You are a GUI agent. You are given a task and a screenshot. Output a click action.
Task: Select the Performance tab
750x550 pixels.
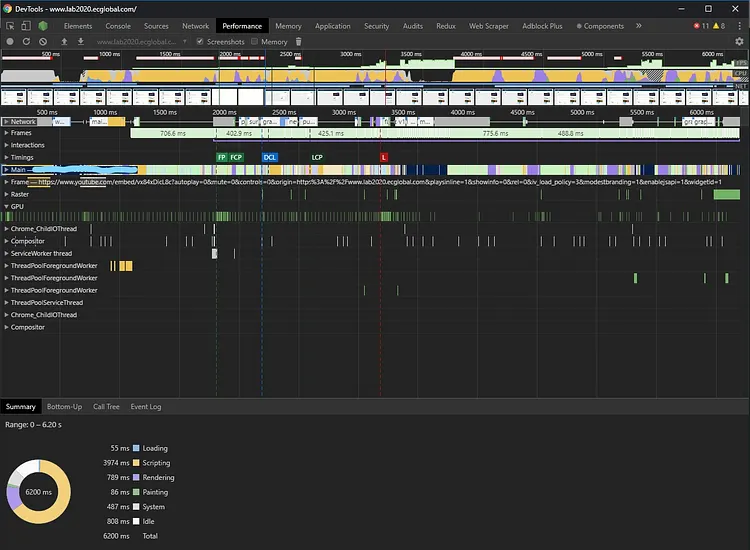[x=242, y=26]
